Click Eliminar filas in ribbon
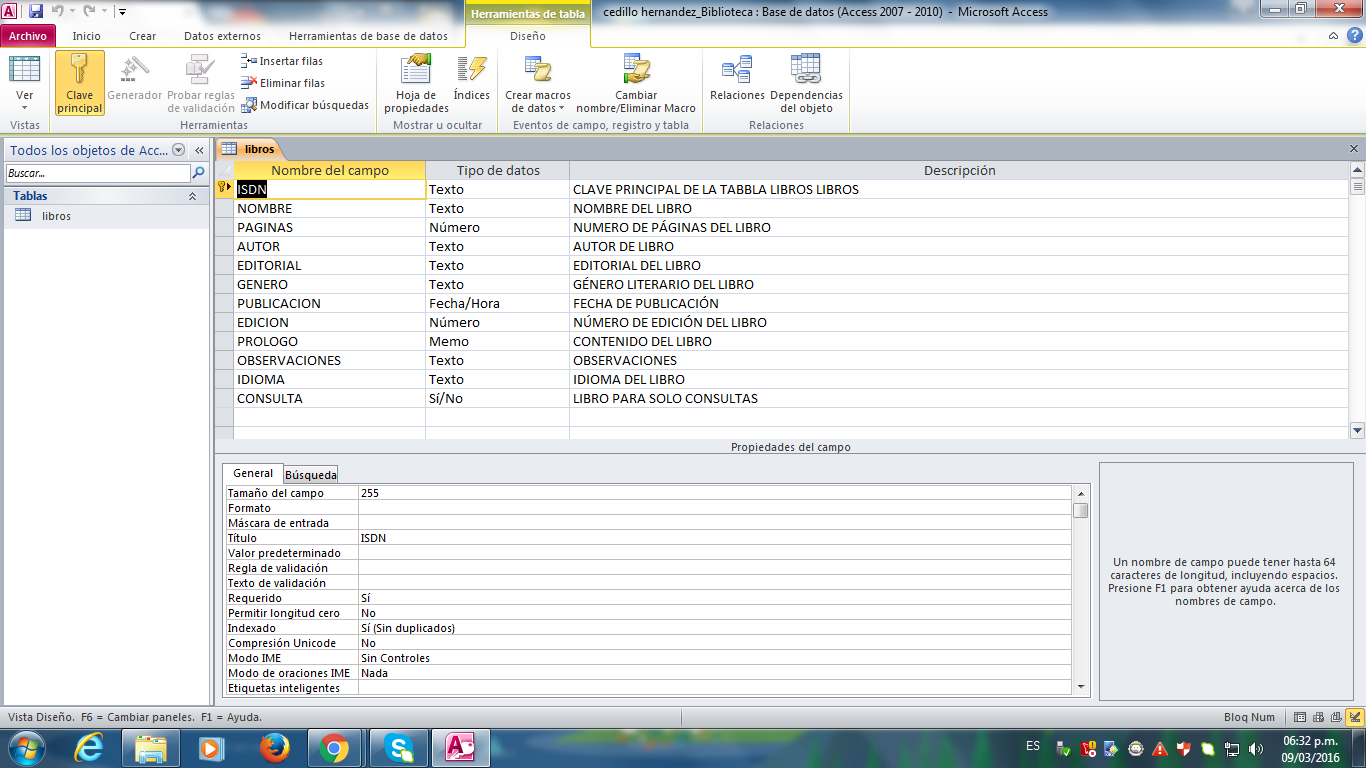Image resolution: width=1366 pixels, height=768 pixels. pyautogui.click(x=284, y=83)
